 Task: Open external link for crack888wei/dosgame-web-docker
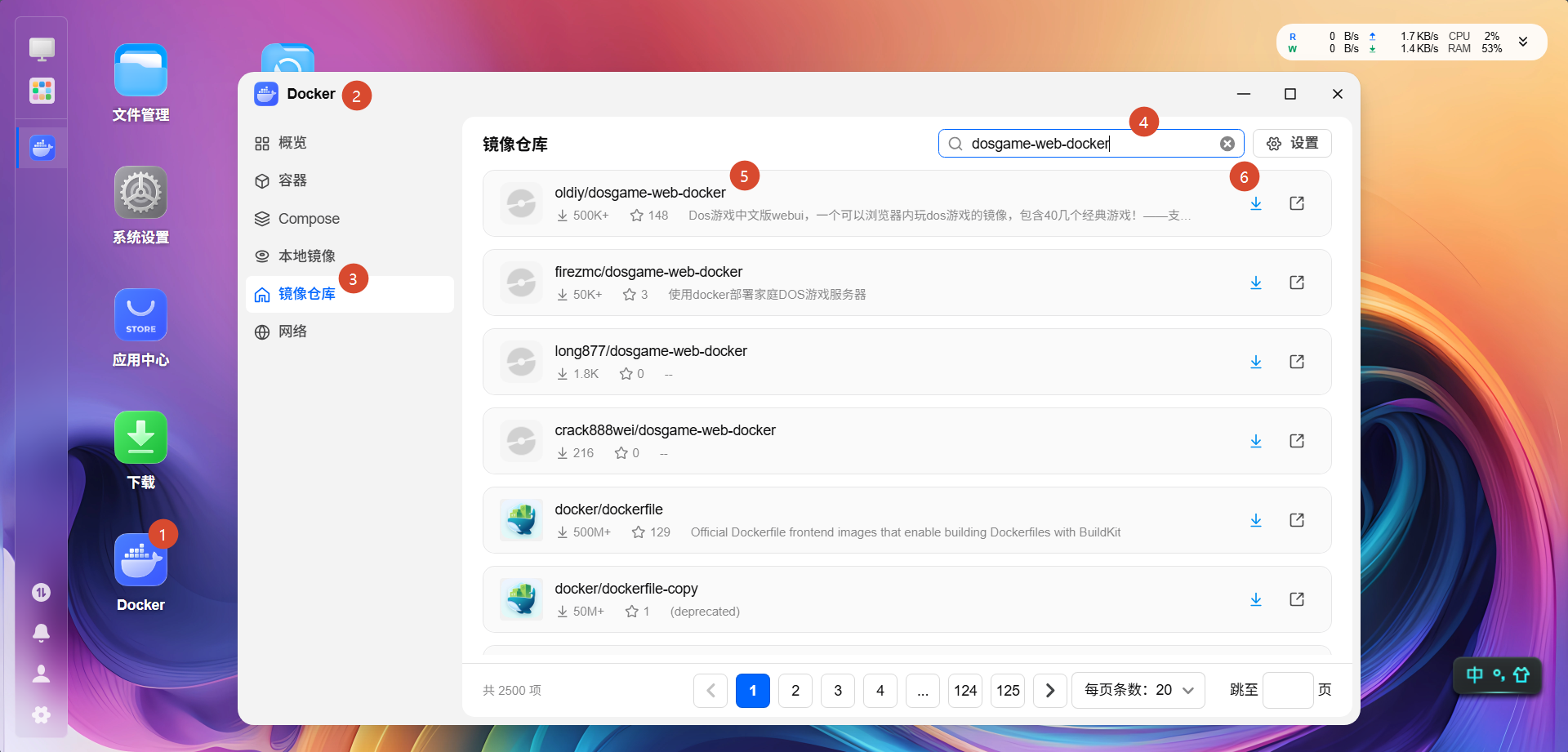click(1297, 441)
